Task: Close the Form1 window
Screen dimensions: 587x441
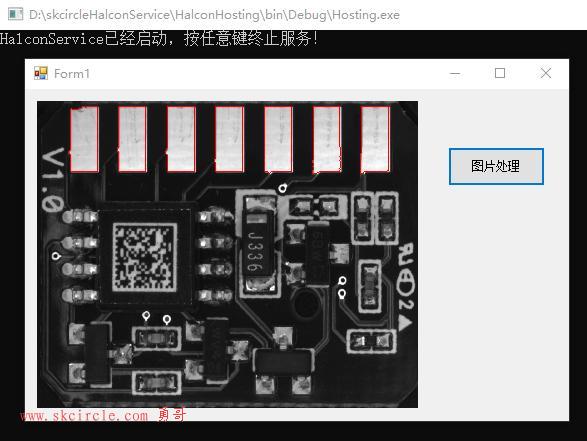Action: pyautogui.click(x=545, y=73)
